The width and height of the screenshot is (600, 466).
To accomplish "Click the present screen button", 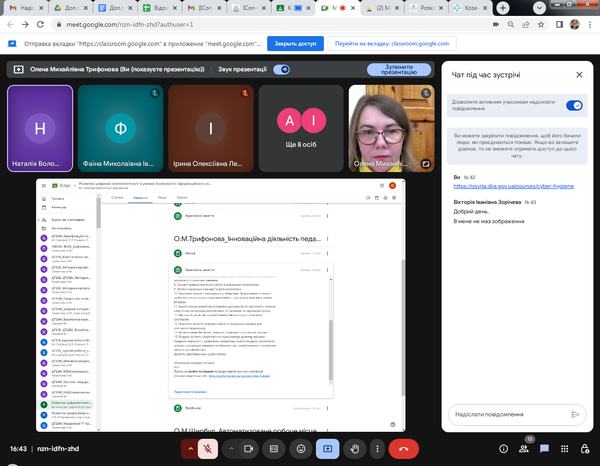I will click(326, 449).
